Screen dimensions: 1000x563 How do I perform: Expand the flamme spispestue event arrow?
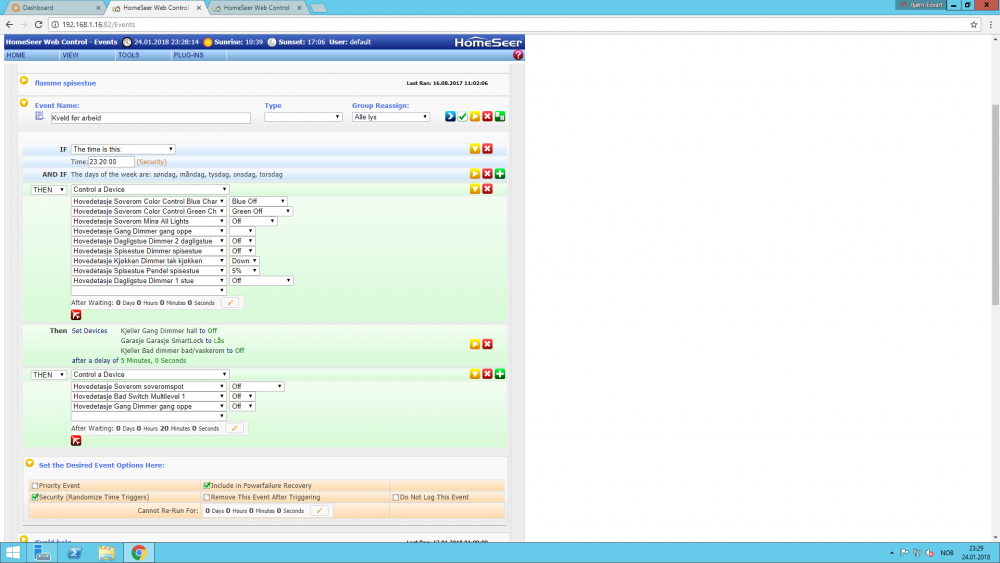(24, 82)
